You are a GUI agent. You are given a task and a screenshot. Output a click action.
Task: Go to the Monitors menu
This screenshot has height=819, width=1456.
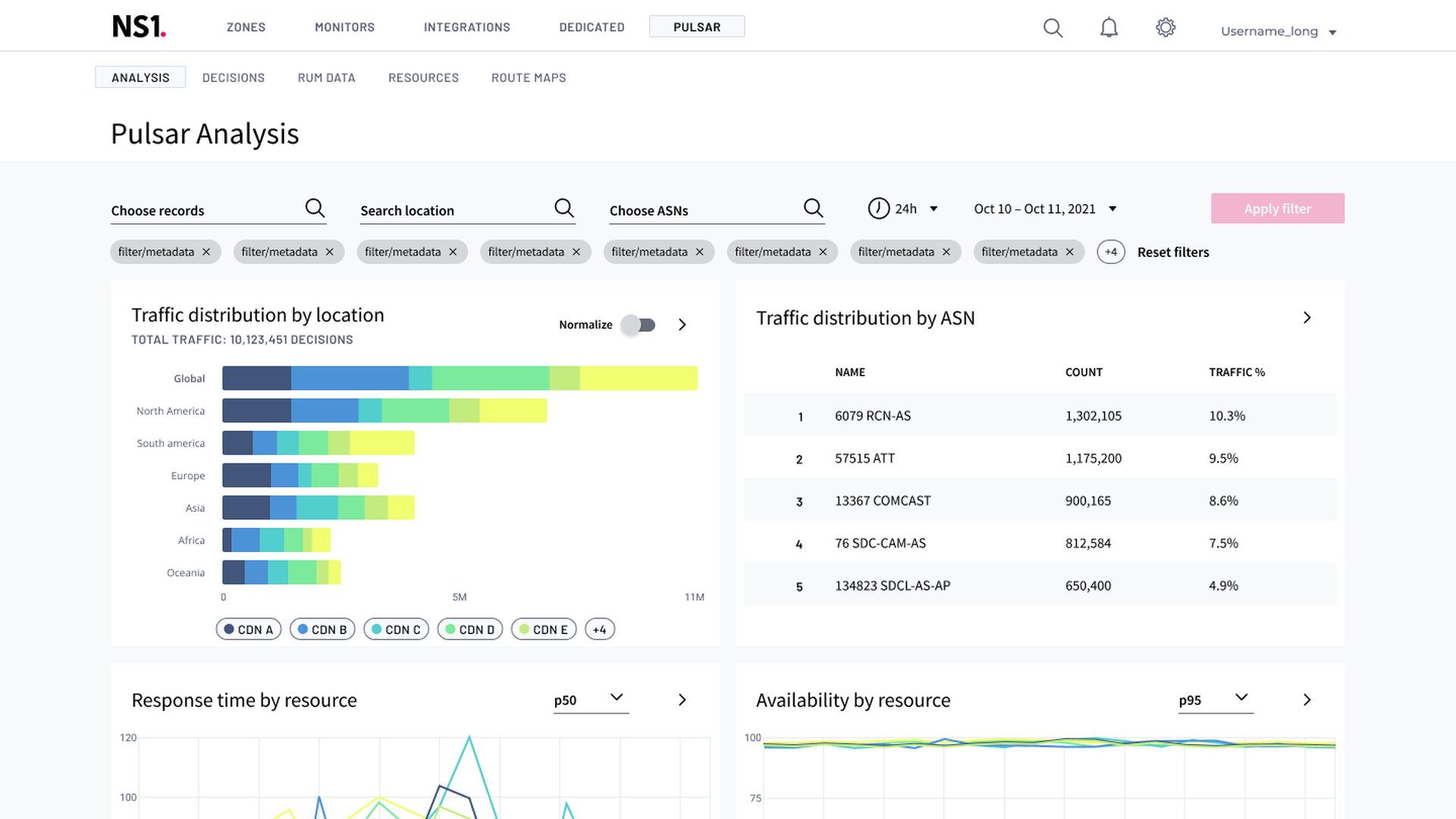(345, 27)
